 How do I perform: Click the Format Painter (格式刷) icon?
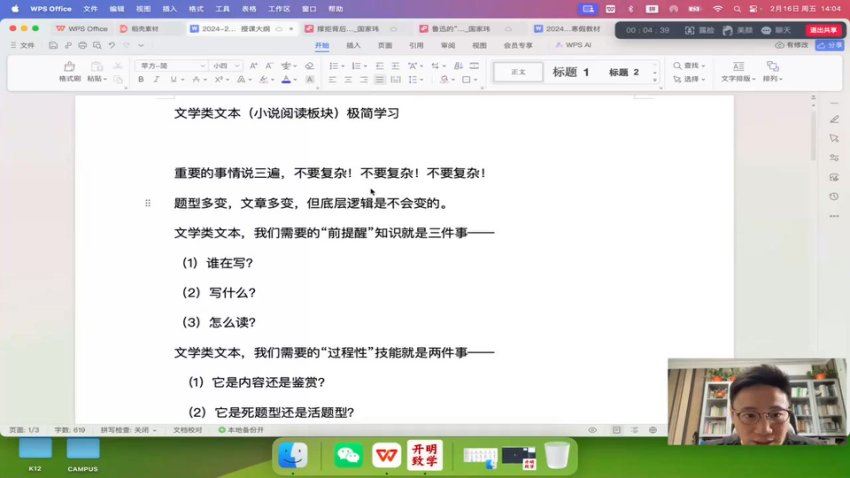(69, 66)
